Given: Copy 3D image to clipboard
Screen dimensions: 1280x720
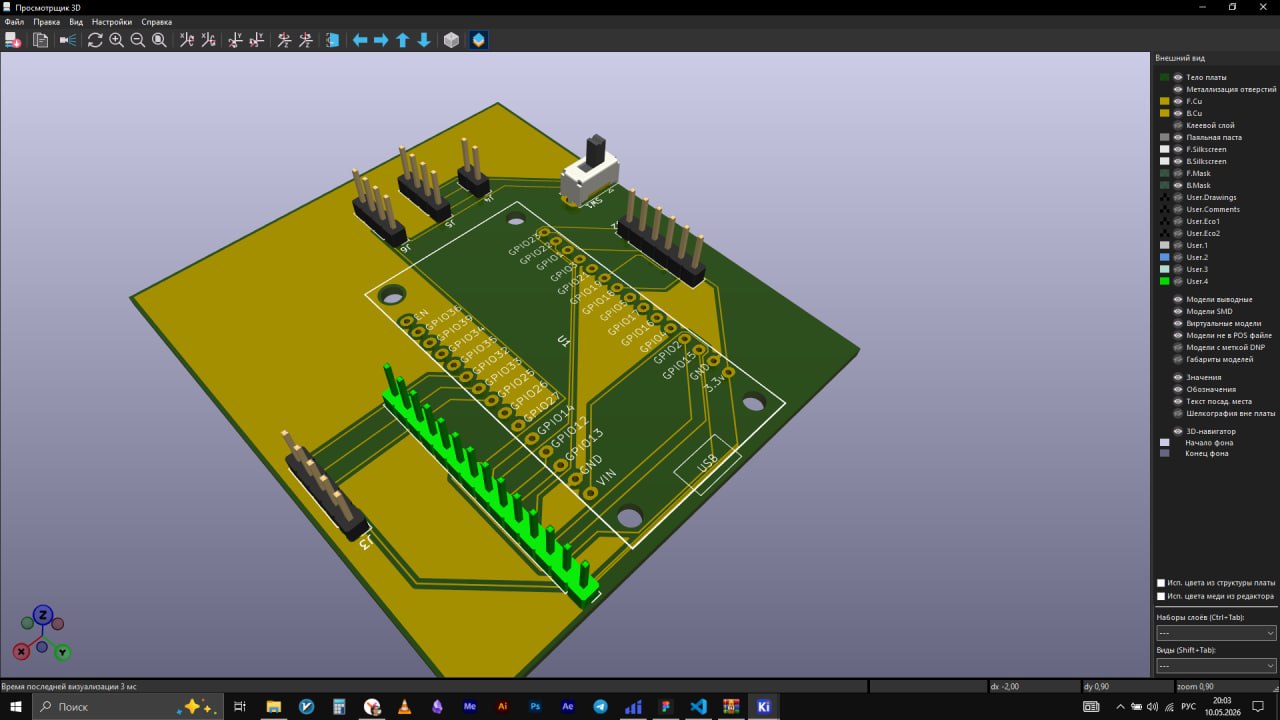Looking at the screenshot, I should 41,40.
